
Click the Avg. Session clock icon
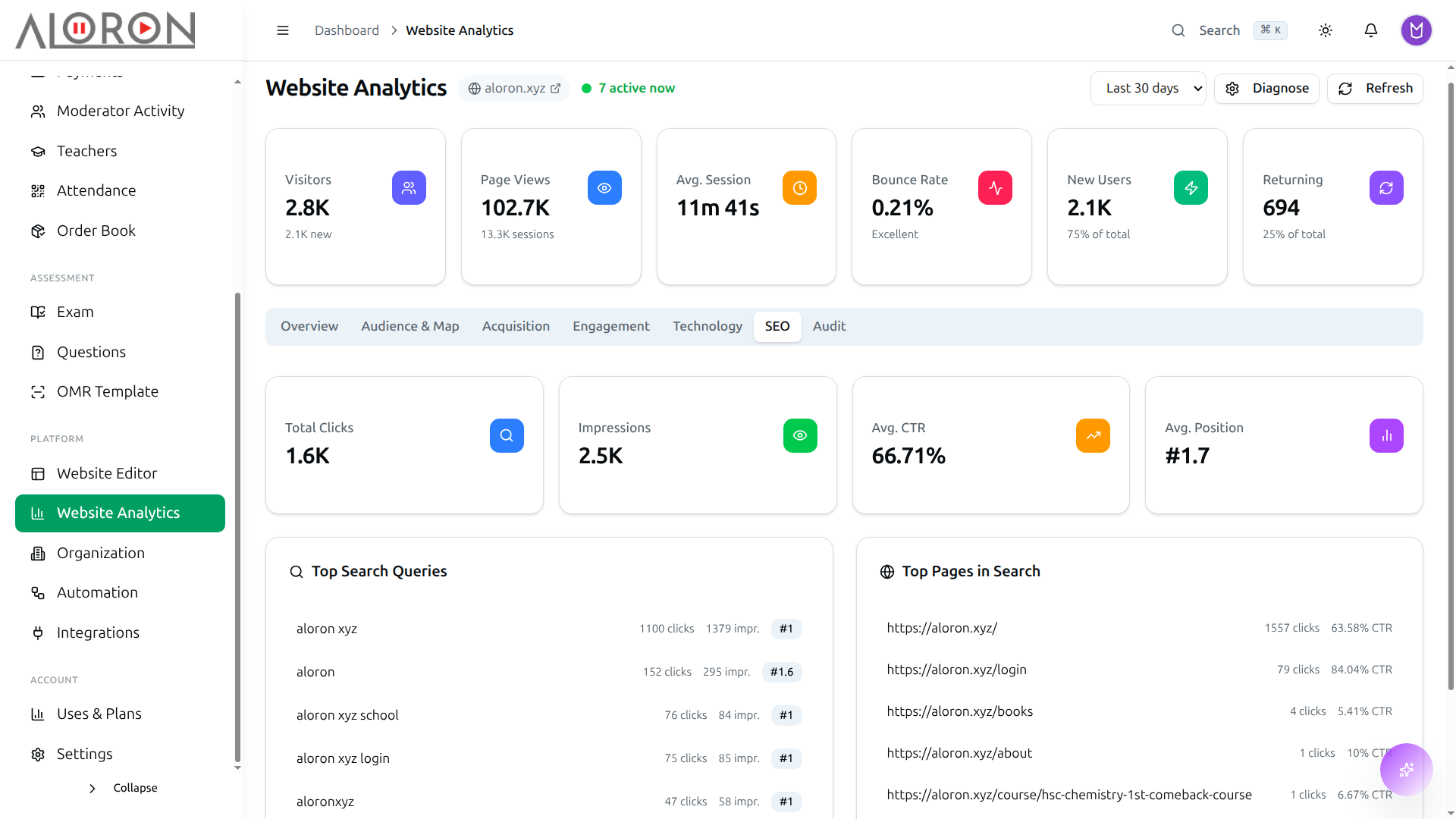click(x=800, y=187)
